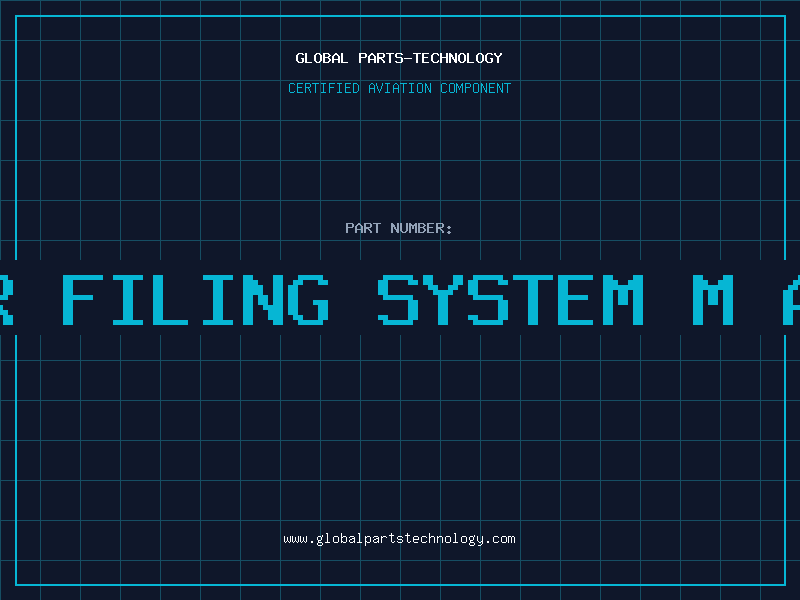Viewport: 800px width, 600px height.
Task: Click the cut-off letter R at the banner's left edge
Action: [7, 300]
